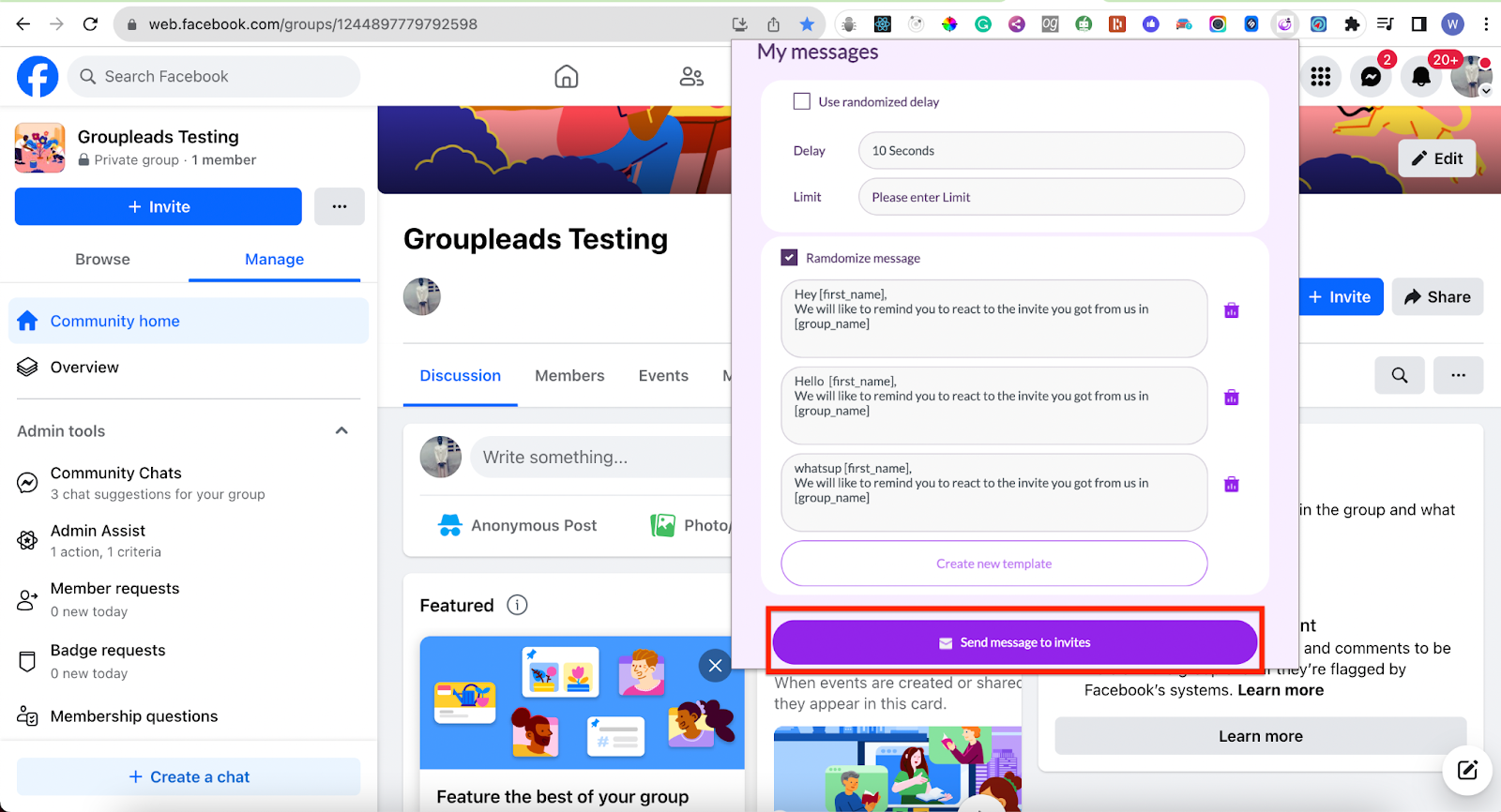Viewport: 1501px width, 812px height.
Task: Click the Search Facebook field
Action: click(x=214, y=76)
